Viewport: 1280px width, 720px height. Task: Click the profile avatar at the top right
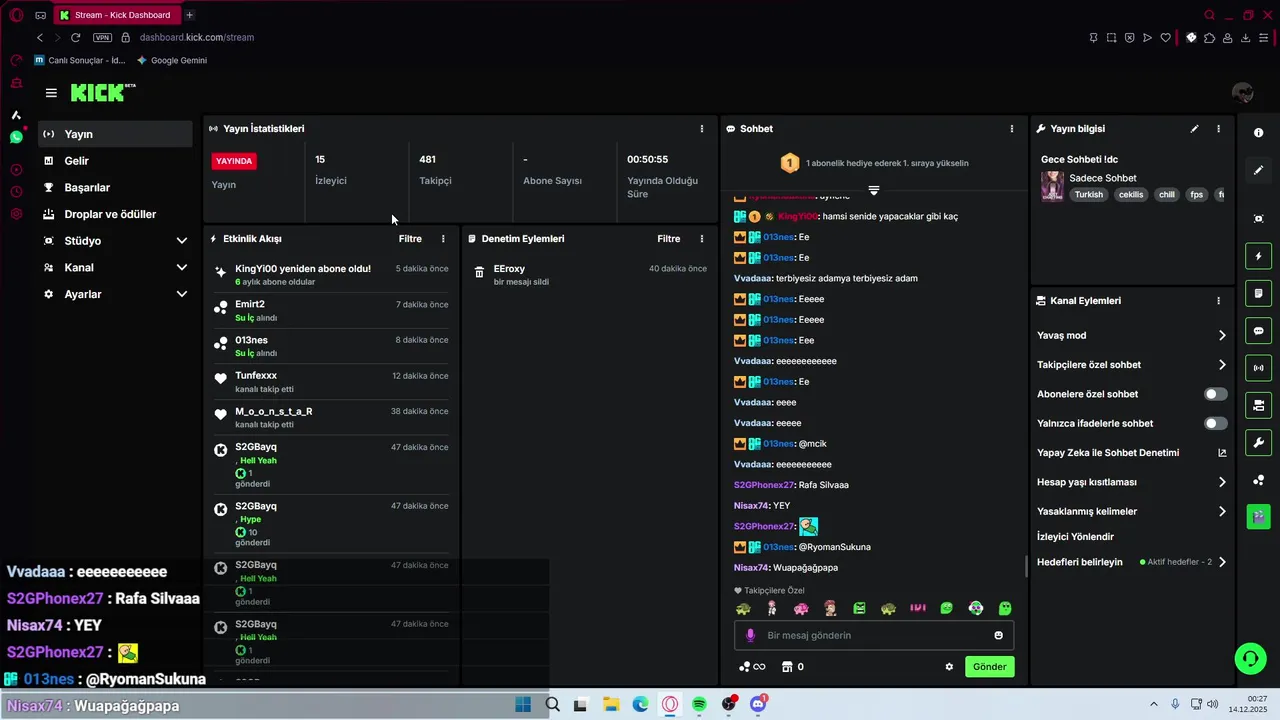click(x=1243, y=93)
